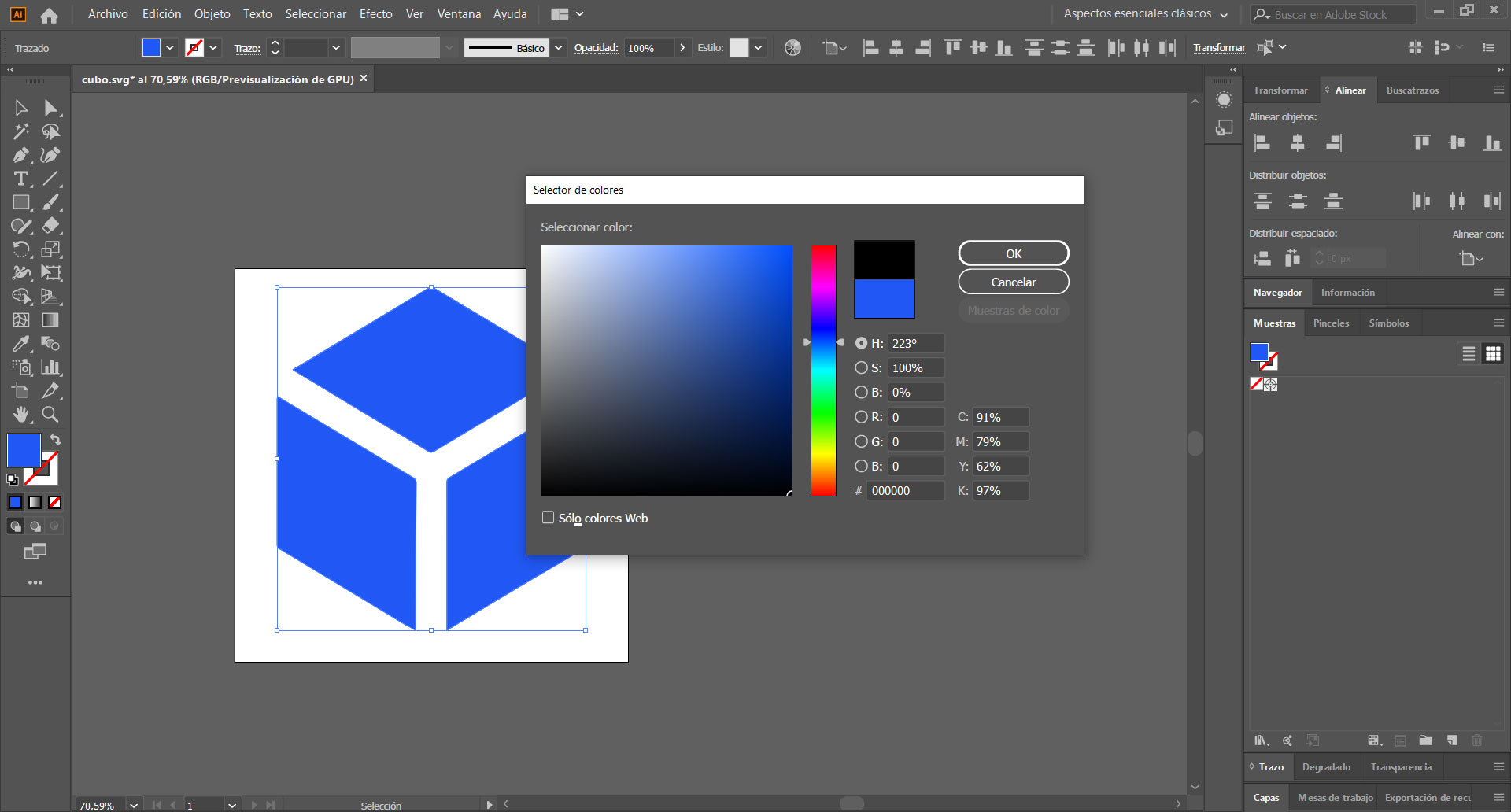Screen dimensions: 1511x812
Task: Select the Zoom tool
Action: 50,415
